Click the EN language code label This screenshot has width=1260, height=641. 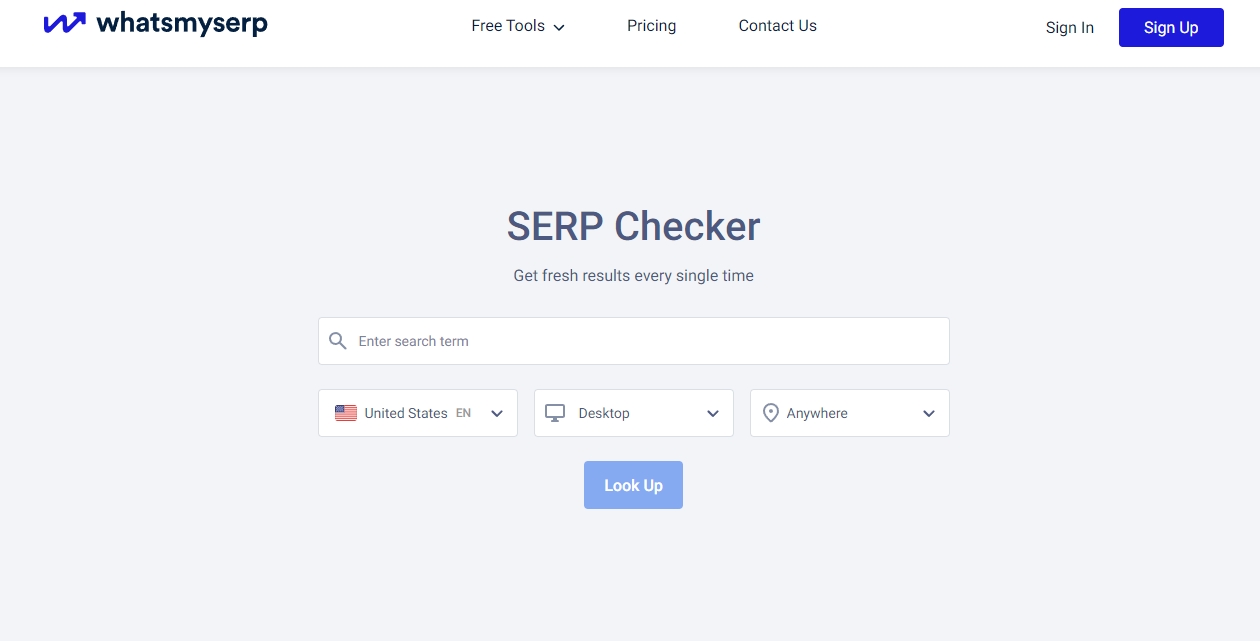463,413
